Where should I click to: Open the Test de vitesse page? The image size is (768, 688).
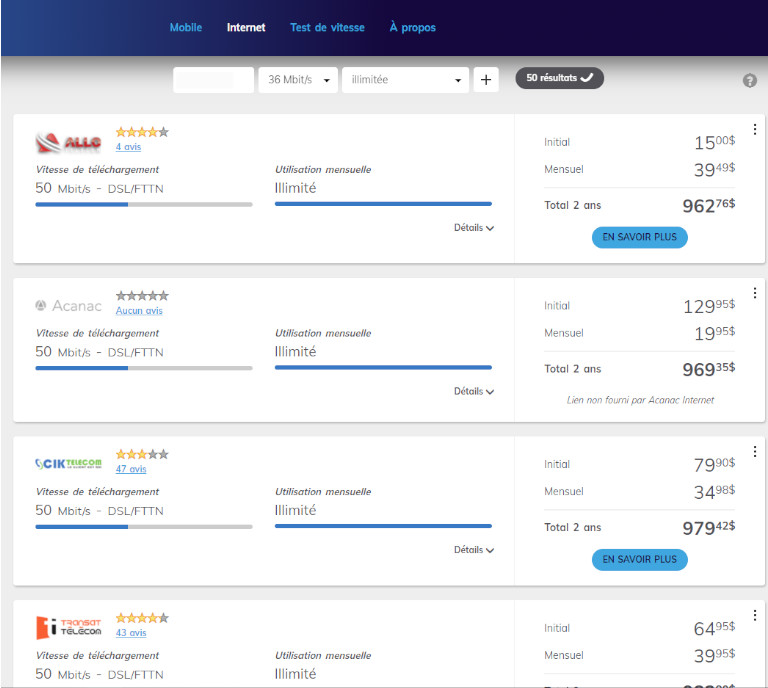click(327, 28)
